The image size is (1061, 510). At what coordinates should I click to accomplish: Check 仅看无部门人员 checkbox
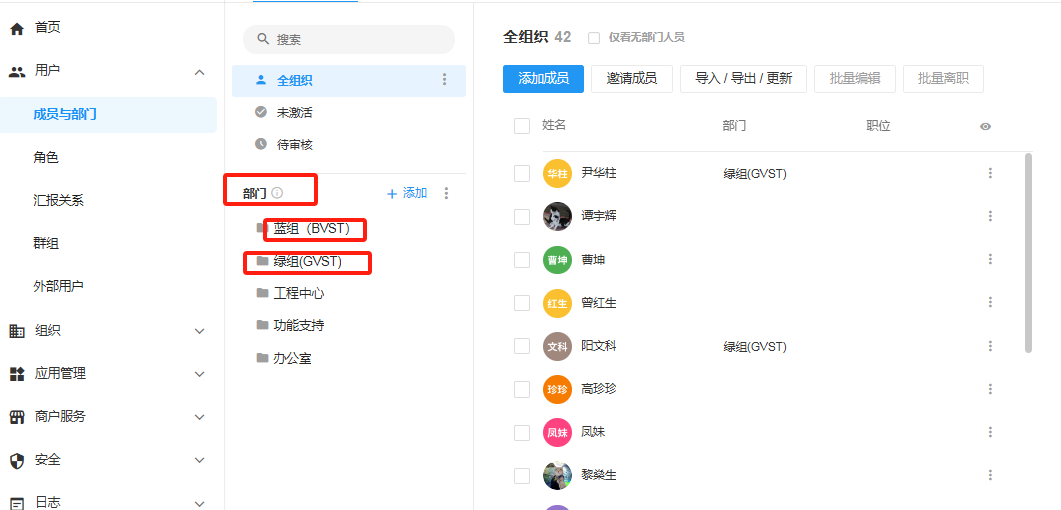pos(594,38)
